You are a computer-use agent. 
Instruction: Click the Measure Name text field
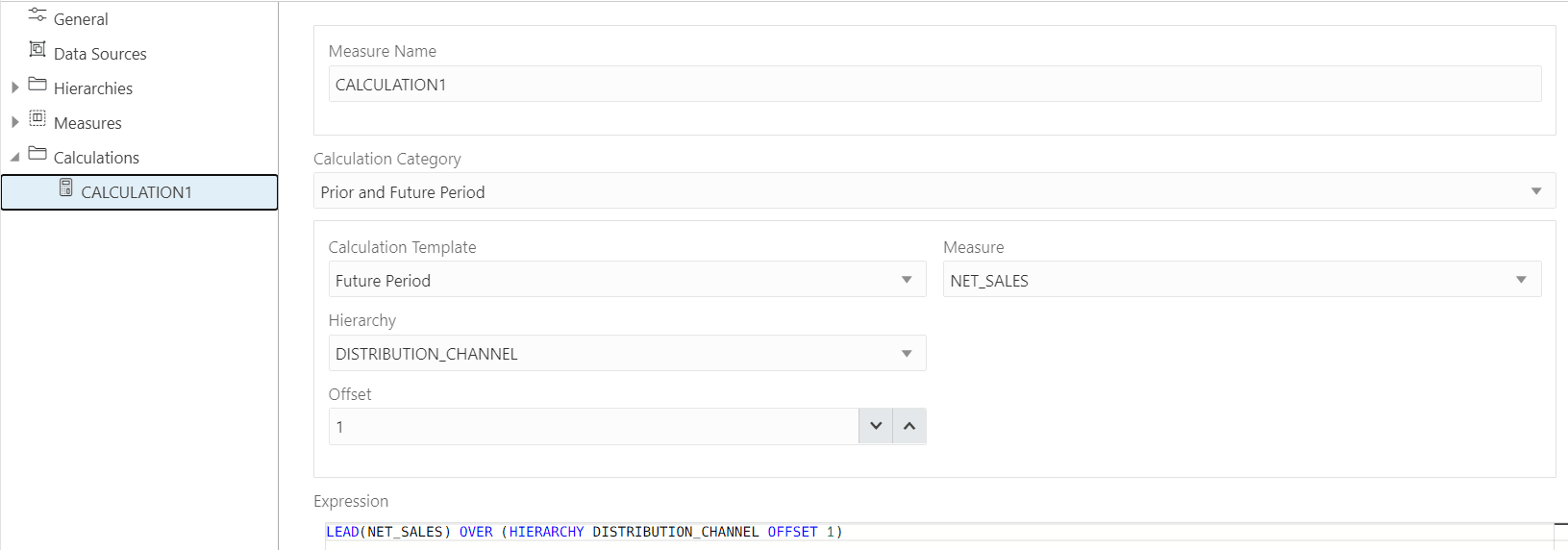tap(934, 84)
